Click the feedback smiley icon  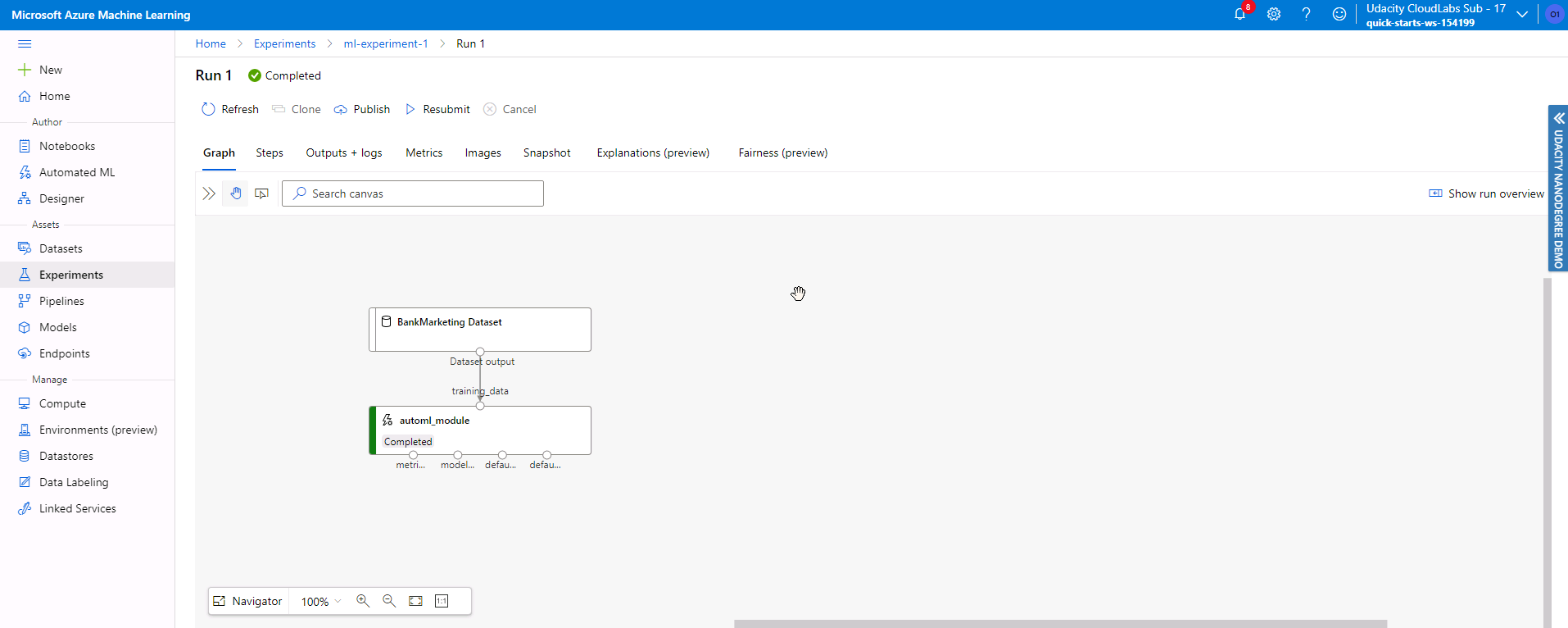coord(1339,14)
